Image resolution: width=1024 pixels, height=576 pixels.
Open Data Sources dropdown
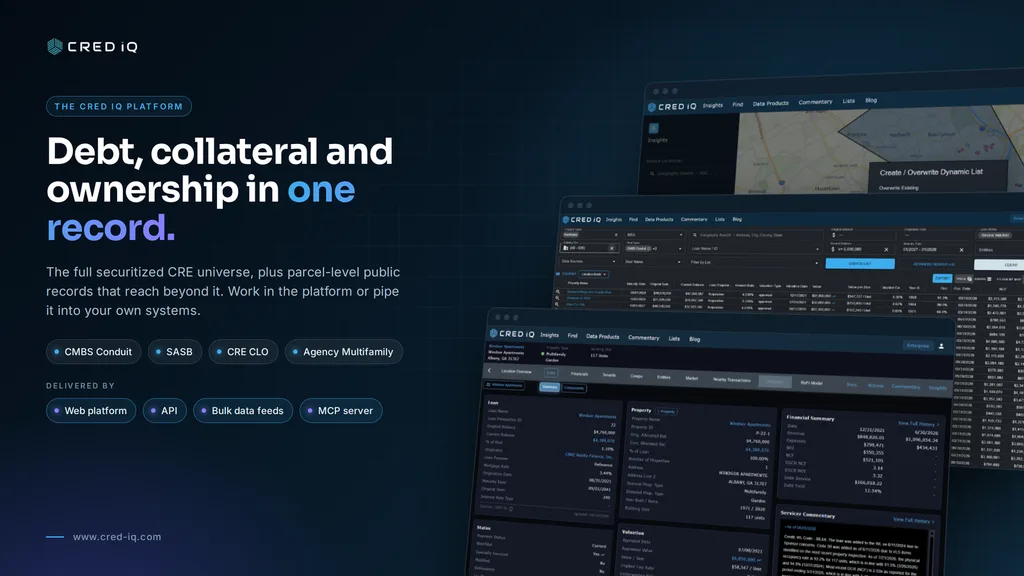point(589,261)
